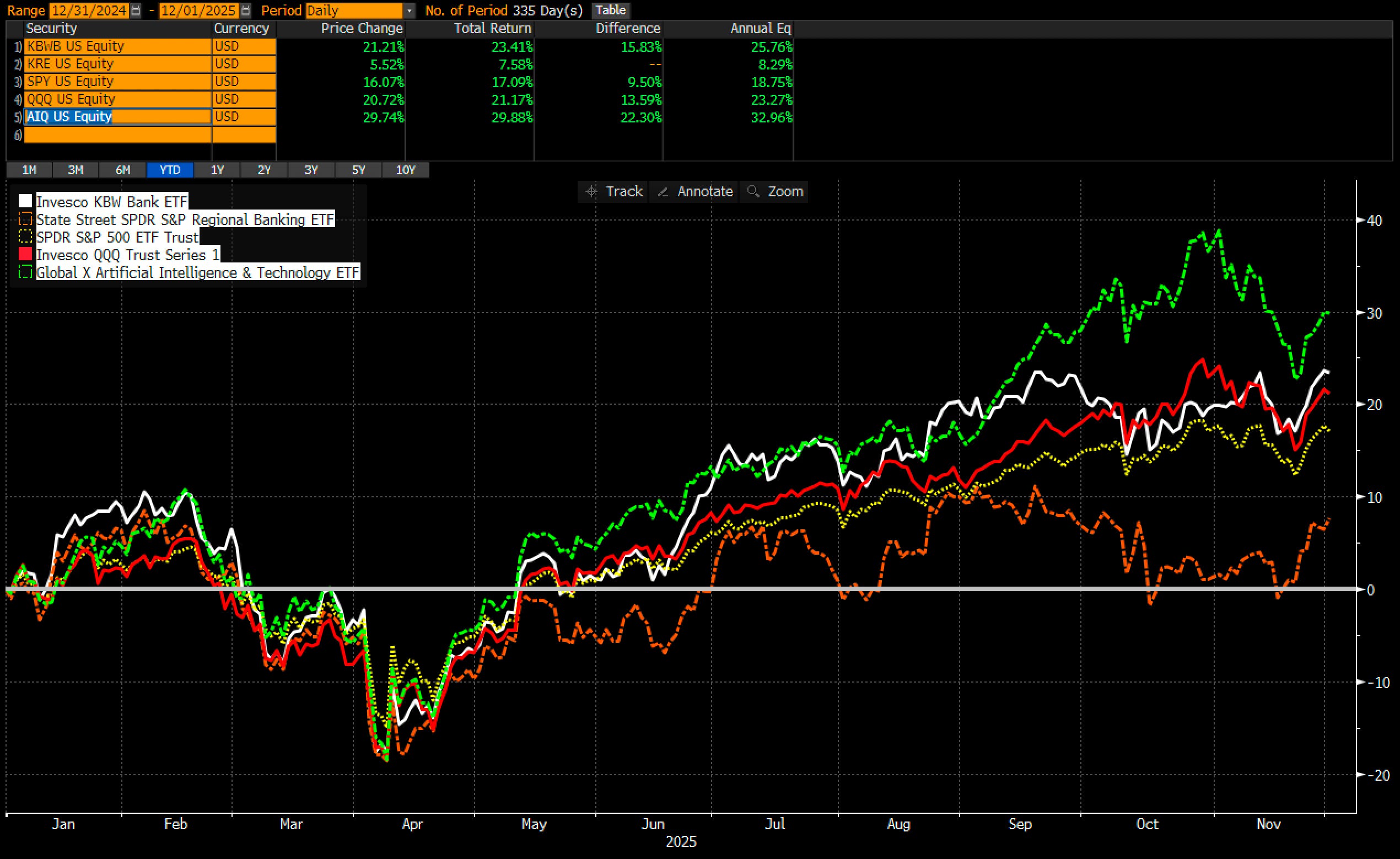Click the green dashed AIQ legend marker
Image resolution: width=1400 pixels, height=859 pixels.
[x=25, y=272]
